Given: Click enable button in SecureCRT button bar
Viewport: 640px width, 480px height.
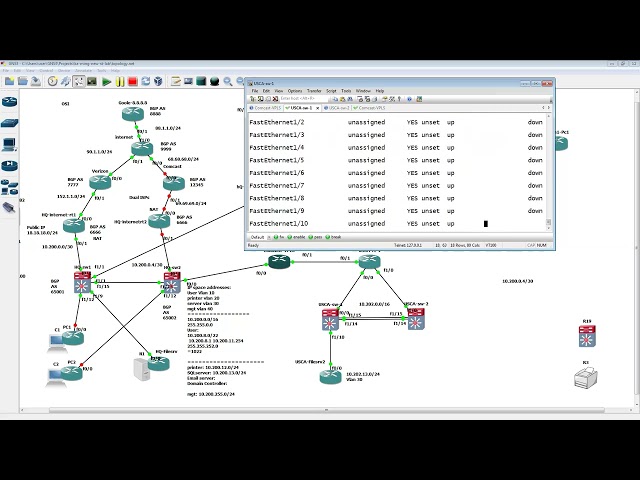Looking at the screenshot, I should pyautogui.click(x=296, y=237).
